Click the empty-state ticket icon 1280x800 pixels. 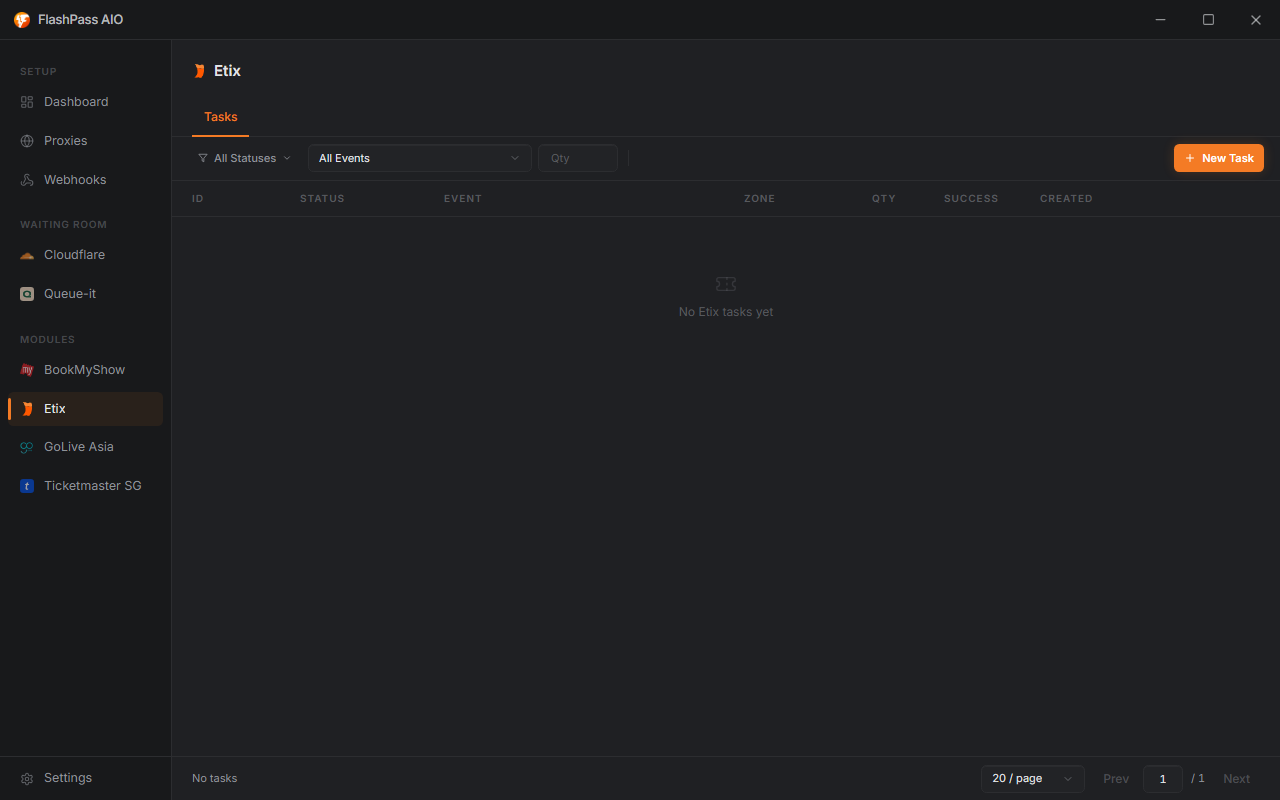pos(726,284)
